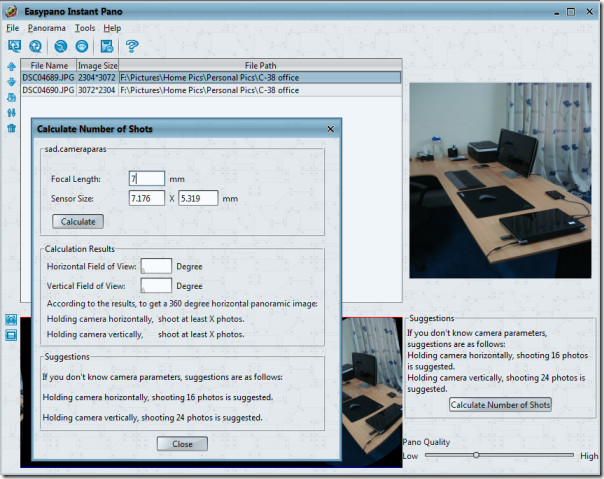Click the upper view mode icon beside panorama preview
This screenshot has height=479, width=604.
coord(11,319)
